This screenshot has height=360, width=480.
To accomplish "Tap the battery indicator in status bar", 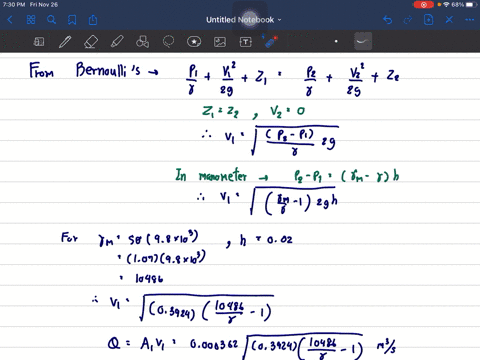I will (471, 5).
